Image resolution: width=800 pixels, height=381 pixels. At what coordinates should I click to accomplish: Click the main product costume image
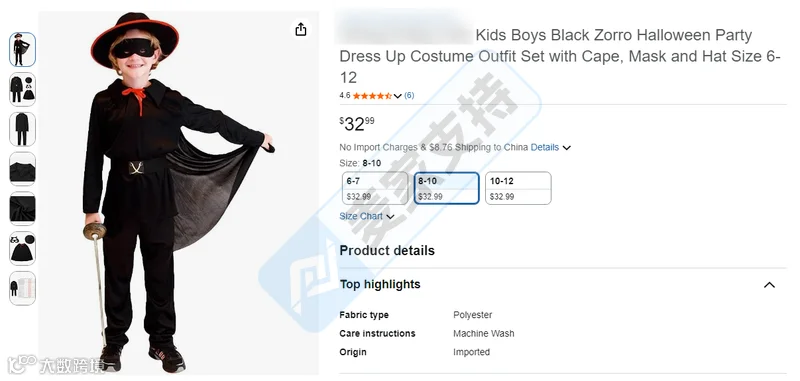coord(179,193)
